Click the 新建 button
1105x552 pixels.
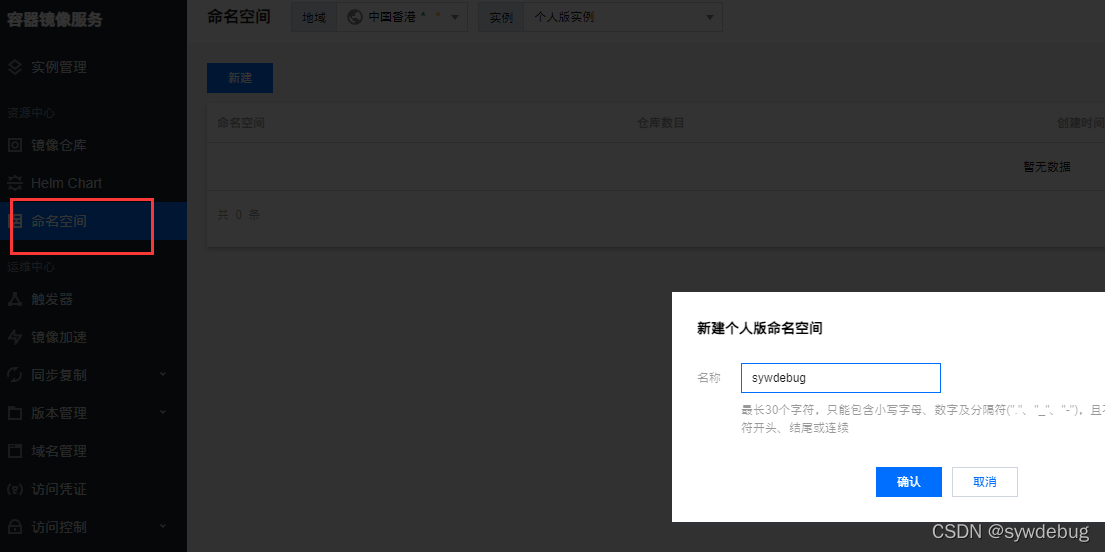240,78
